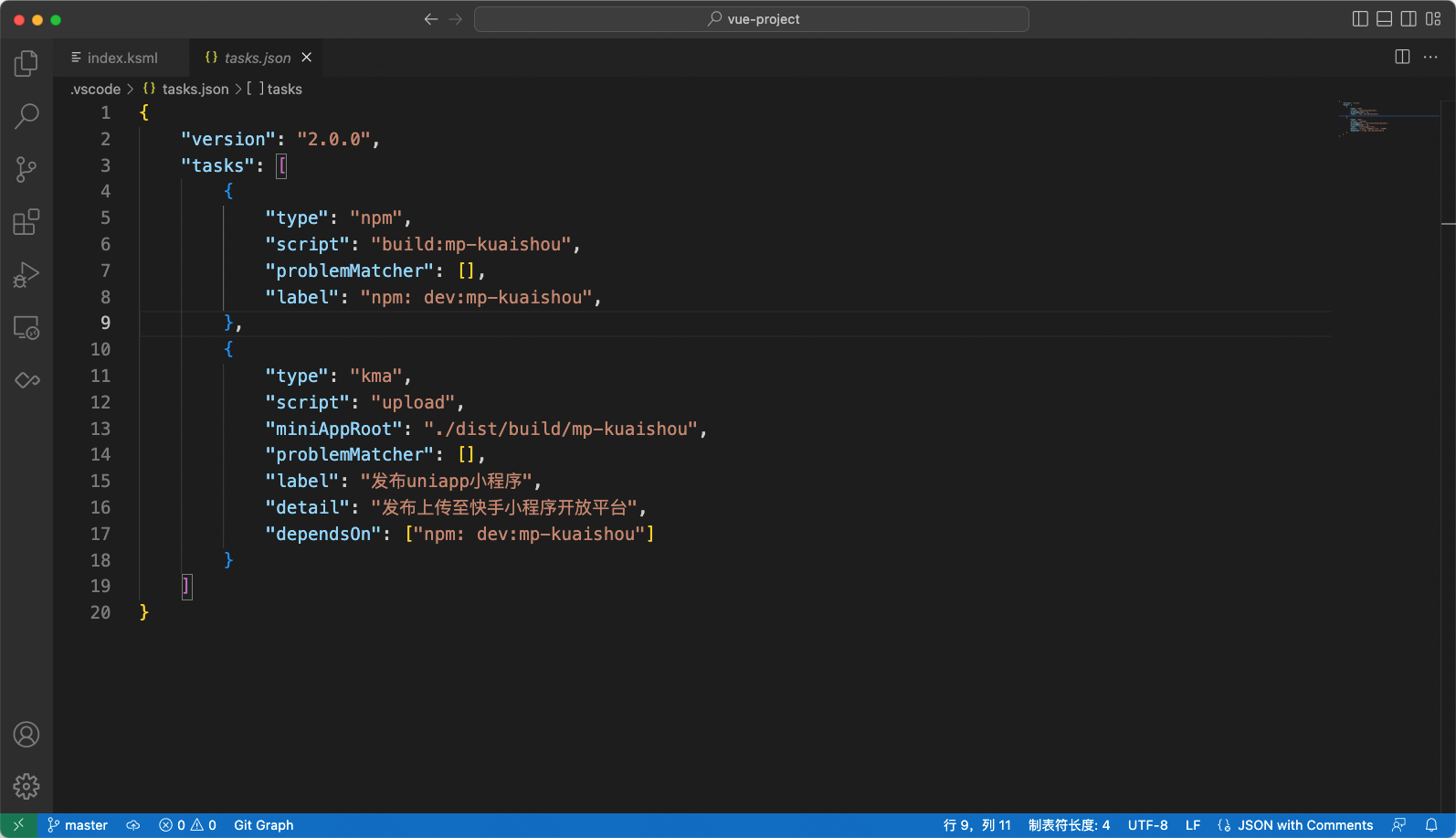This screenshot has height=838, width=1456.
Task: Open the .vscode breadcrumb segment
Action: point(96,89)
